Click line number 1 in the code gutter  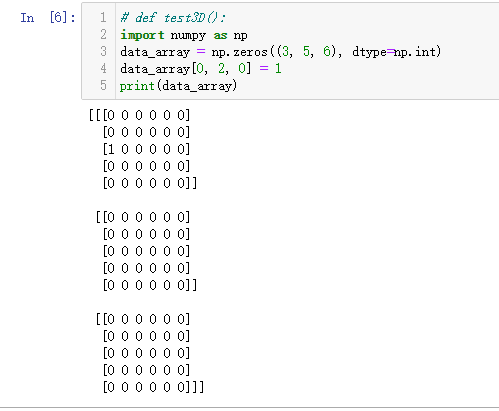pyautogui.click(x=103, y=17)
